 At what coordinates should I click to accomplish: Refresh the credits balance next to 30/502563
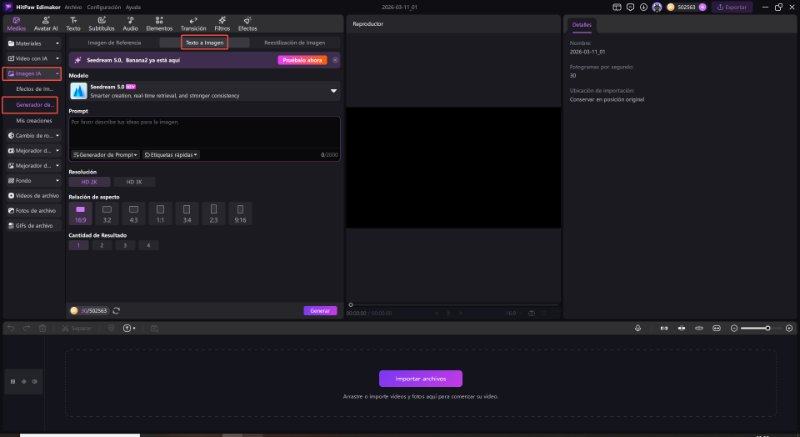[x=116, y=311]
